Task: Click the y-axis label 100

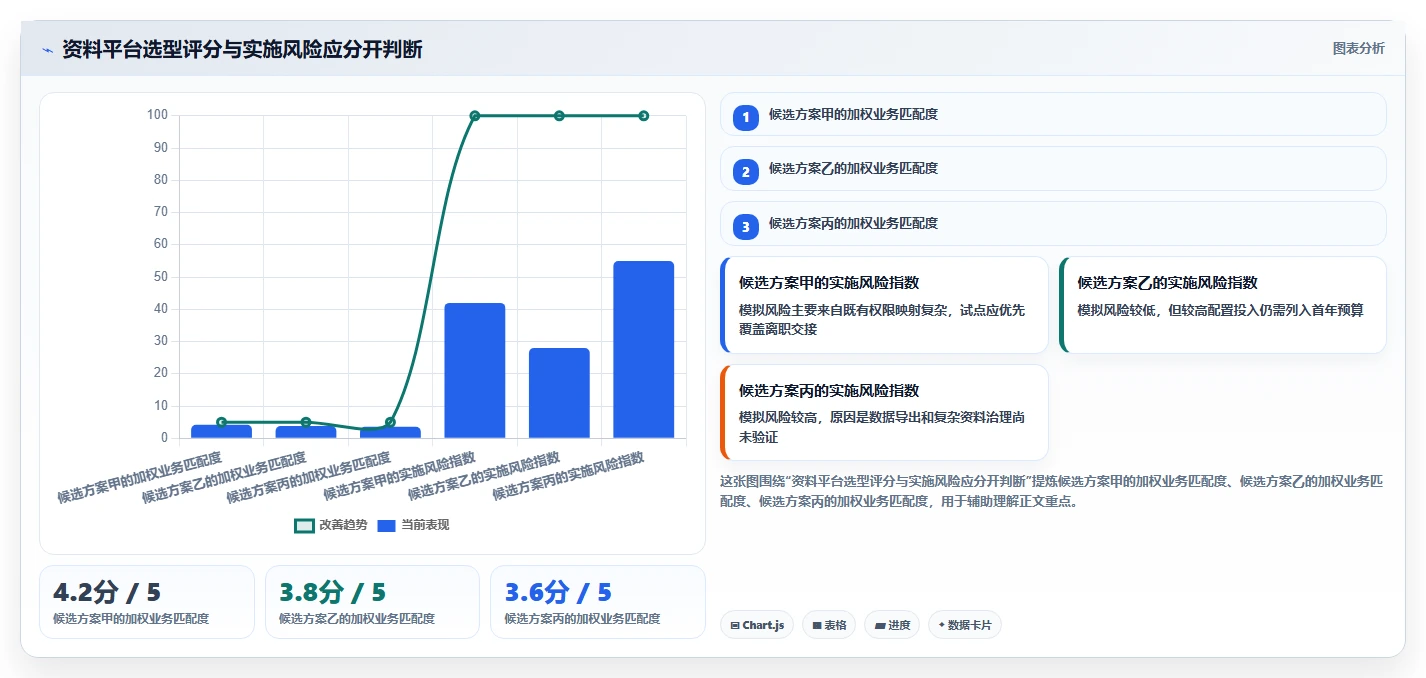Action: pyautogui.click(x=157, y=115)
